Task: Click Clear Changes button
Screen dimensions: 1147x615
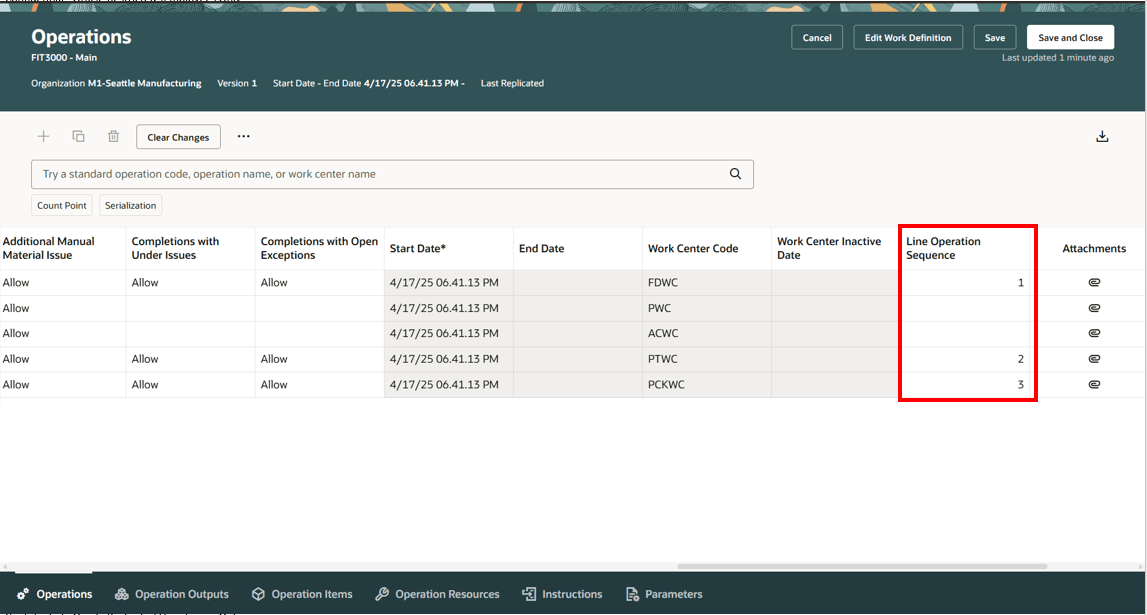Action: pos(178,137)
